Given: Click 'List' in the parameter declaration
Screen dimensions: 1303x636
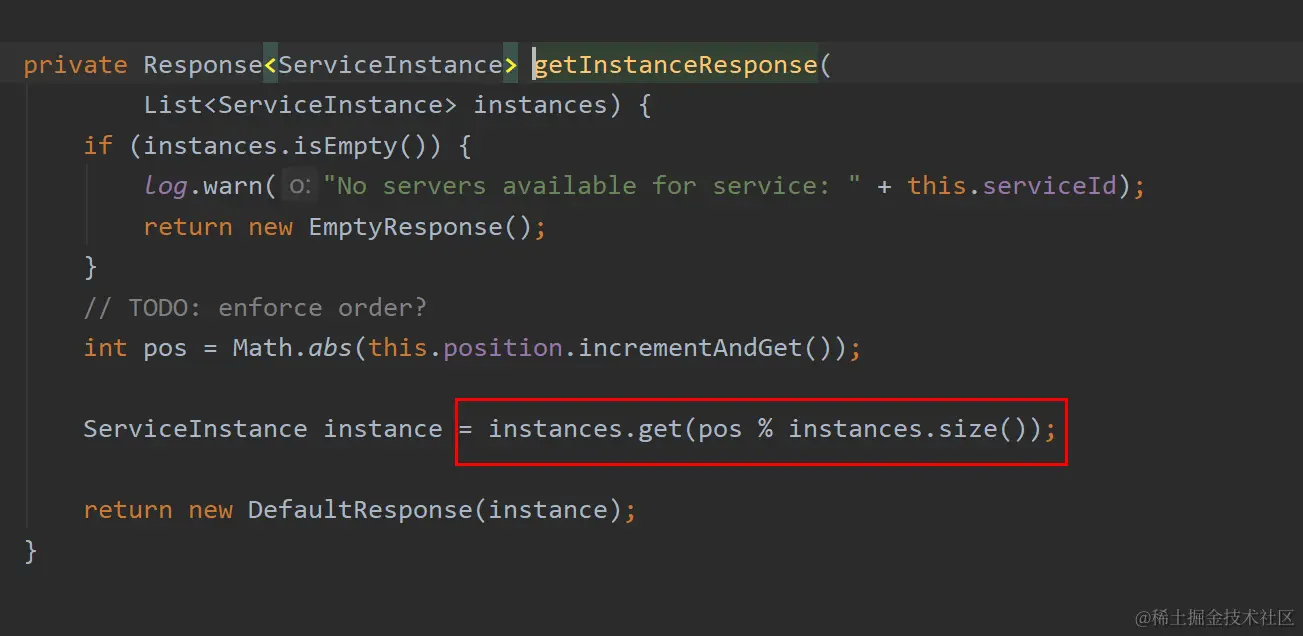Looking at the screenshot, I should [x=173, y=105].
